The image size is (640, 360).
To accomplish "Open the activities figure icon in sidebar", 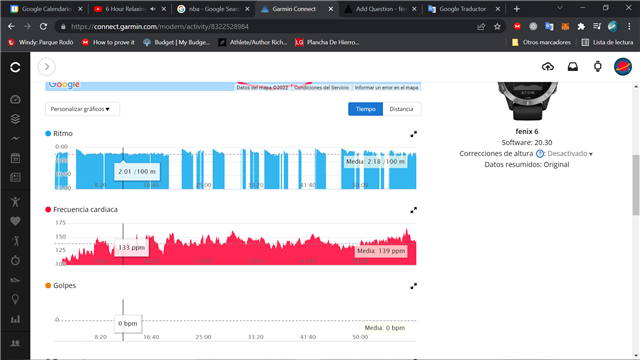I will tap(15, 202).
